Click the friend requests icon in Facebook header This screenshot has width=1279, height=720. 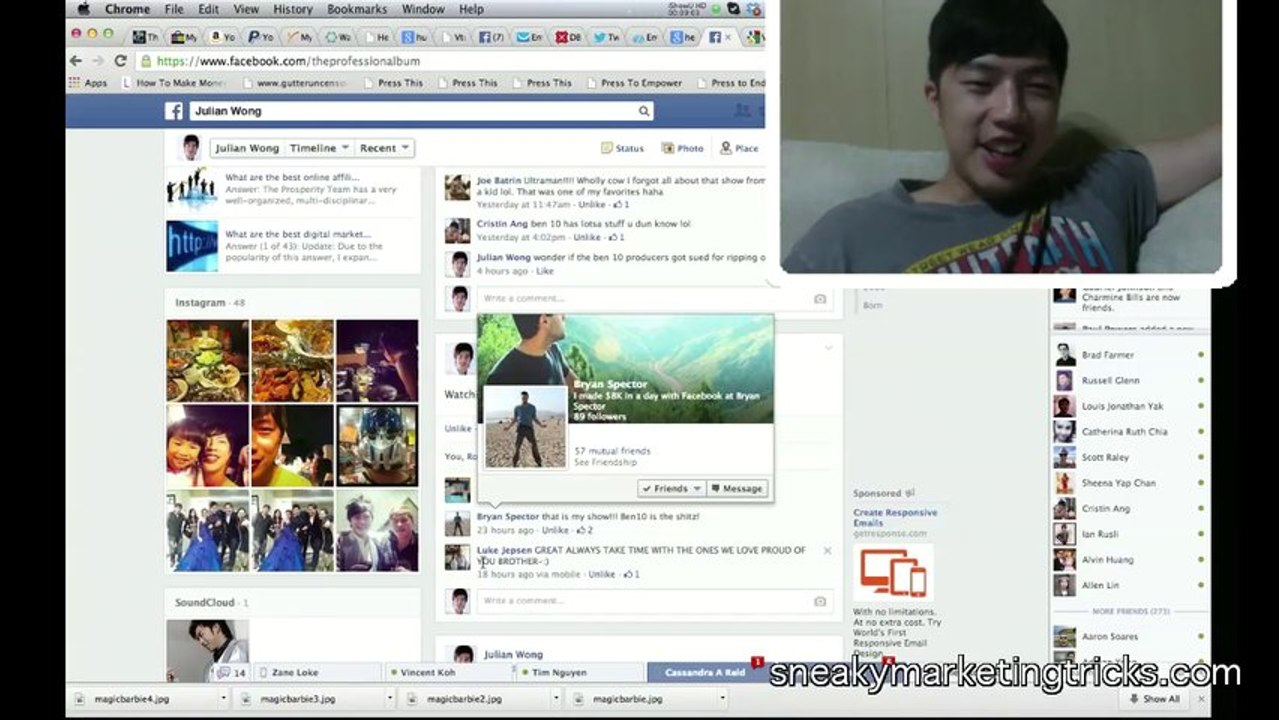point(742,111)
